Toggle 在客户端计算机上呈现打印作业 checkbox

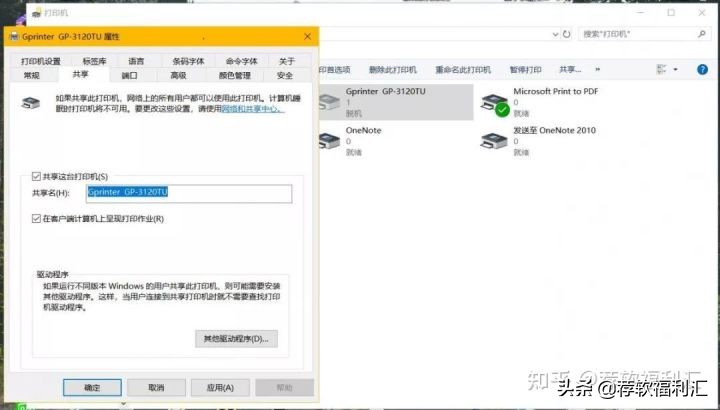click(36, 219)
